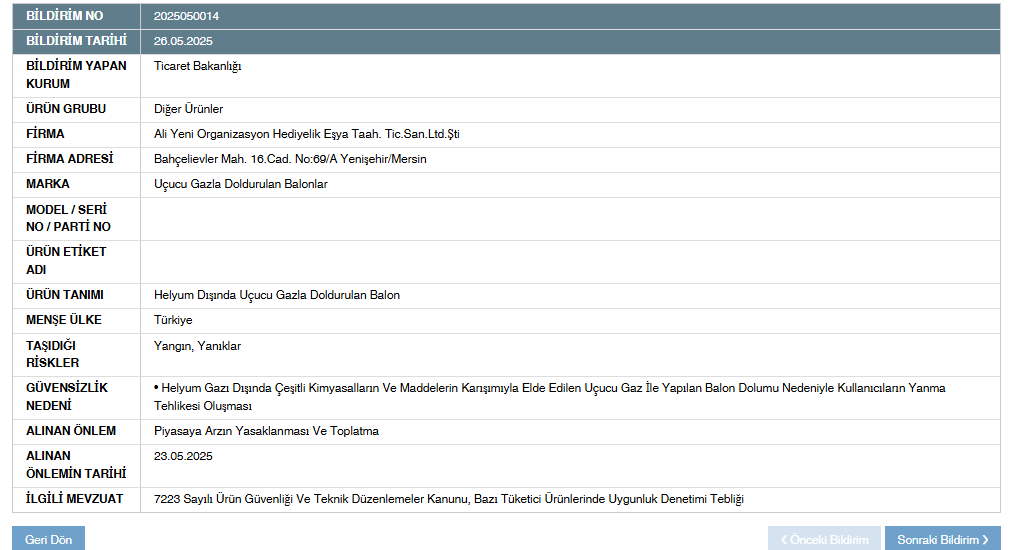
Task: Click the ÜRÜN TANIMI label
Action: click(x=64, y=294)
